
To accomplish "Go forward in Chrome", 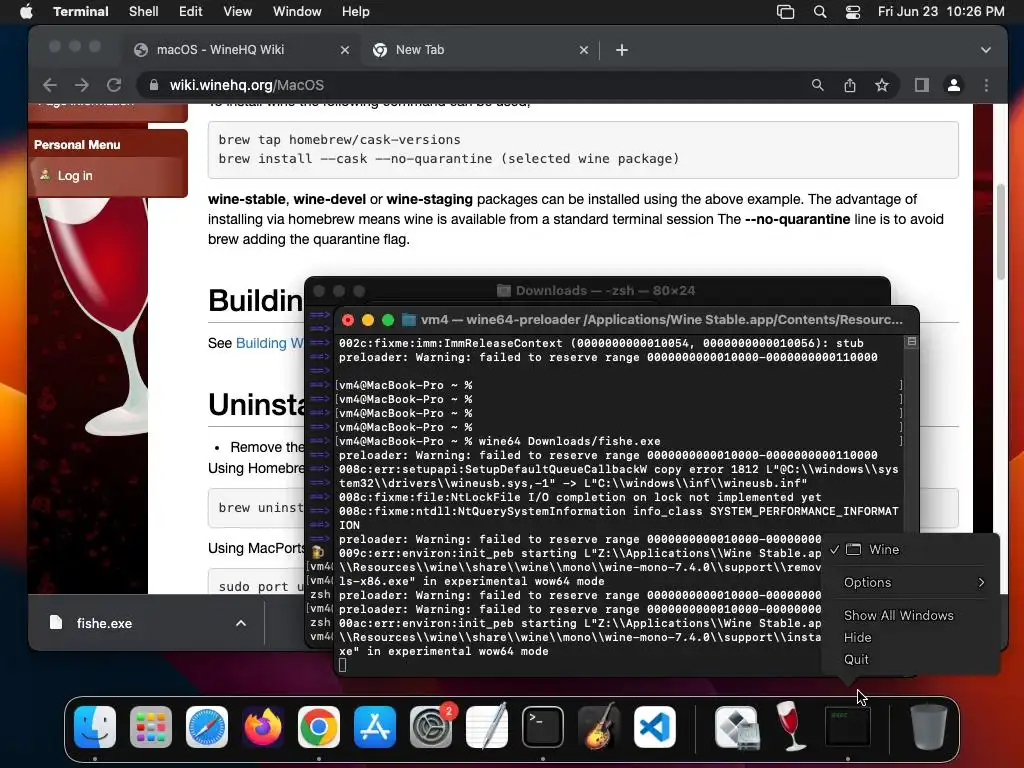I will coord(82,85).
